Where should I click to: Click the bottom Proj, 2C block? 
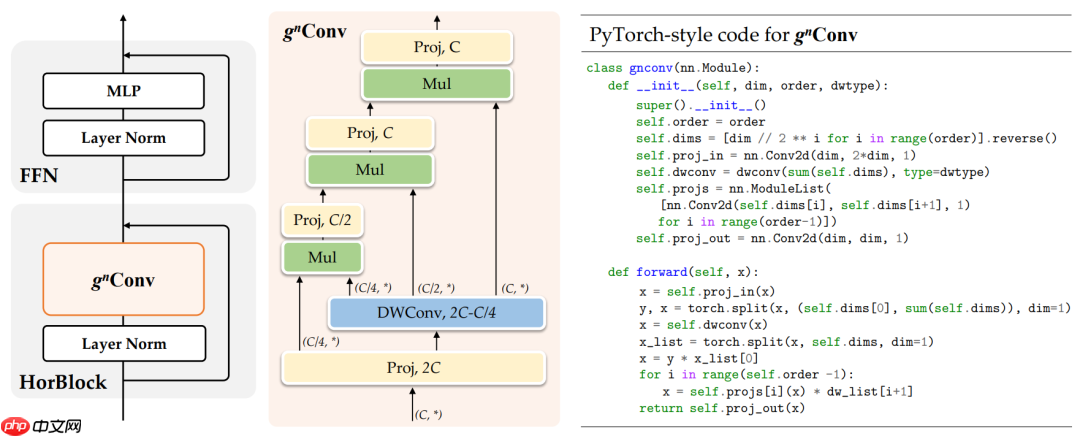click(x=413, y=368)
